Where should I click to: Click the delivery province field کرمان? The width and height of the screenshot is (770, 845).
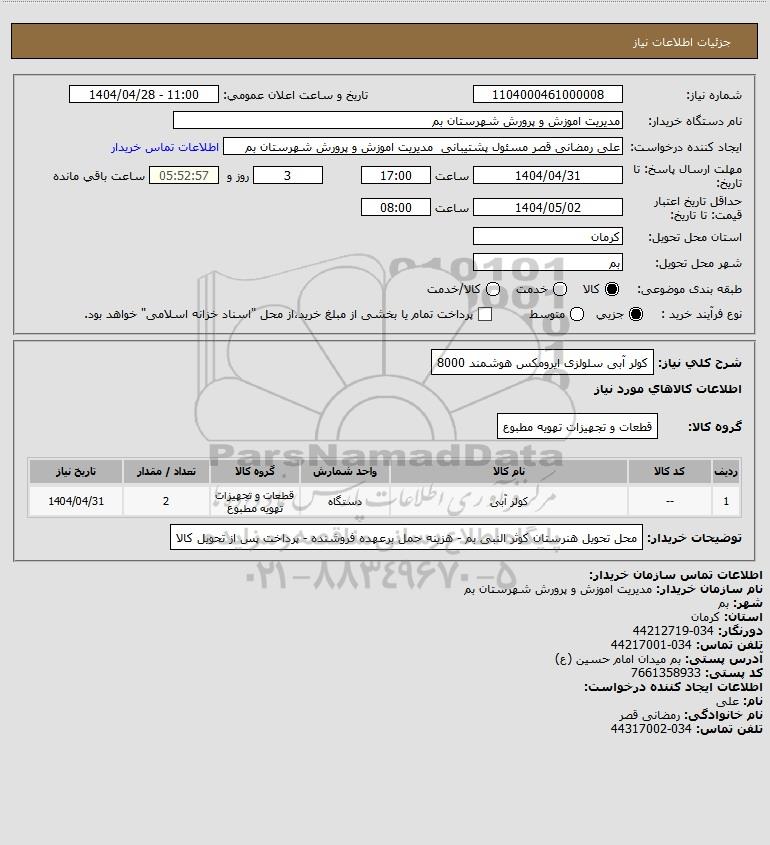(x=547, y=236)
